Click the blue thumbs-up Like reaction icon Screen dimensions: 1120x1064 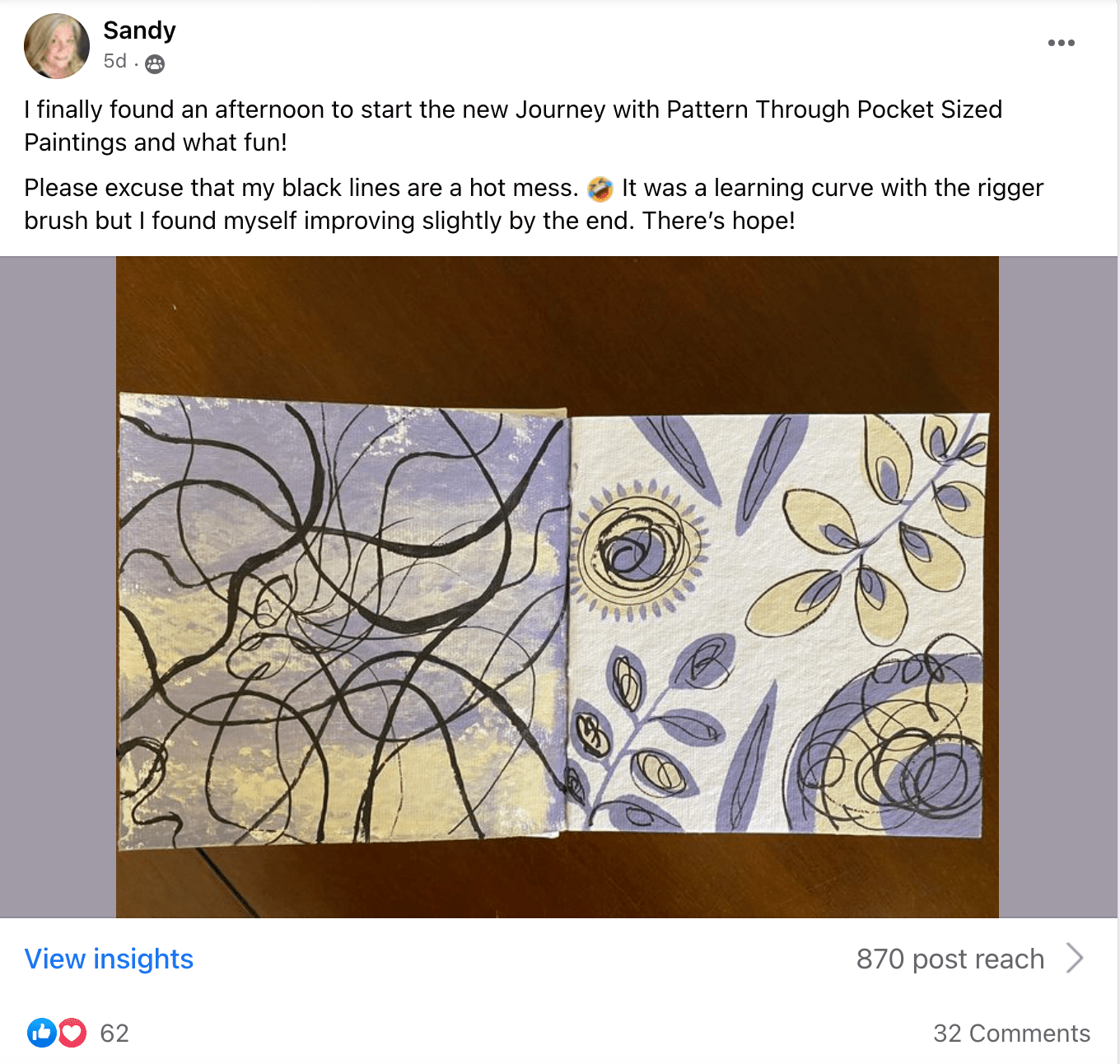[x=41, y=1033]
